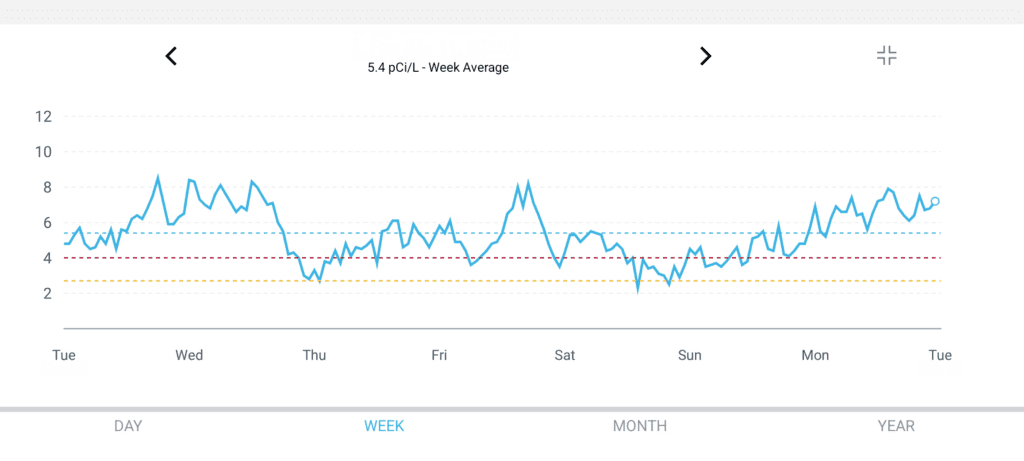Tap the latest data point circle marker
Screen dimensions: 1024x461
935,201
